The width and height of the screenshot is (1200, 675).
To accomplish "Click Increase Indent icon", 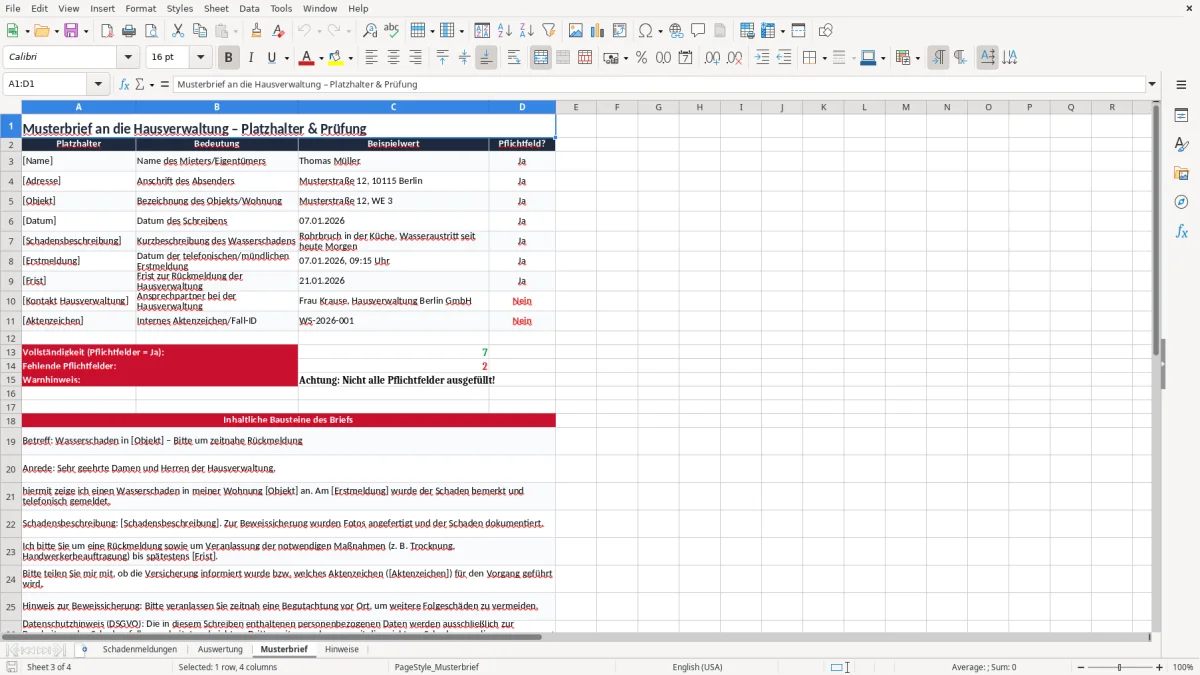I will pos(762,58).
